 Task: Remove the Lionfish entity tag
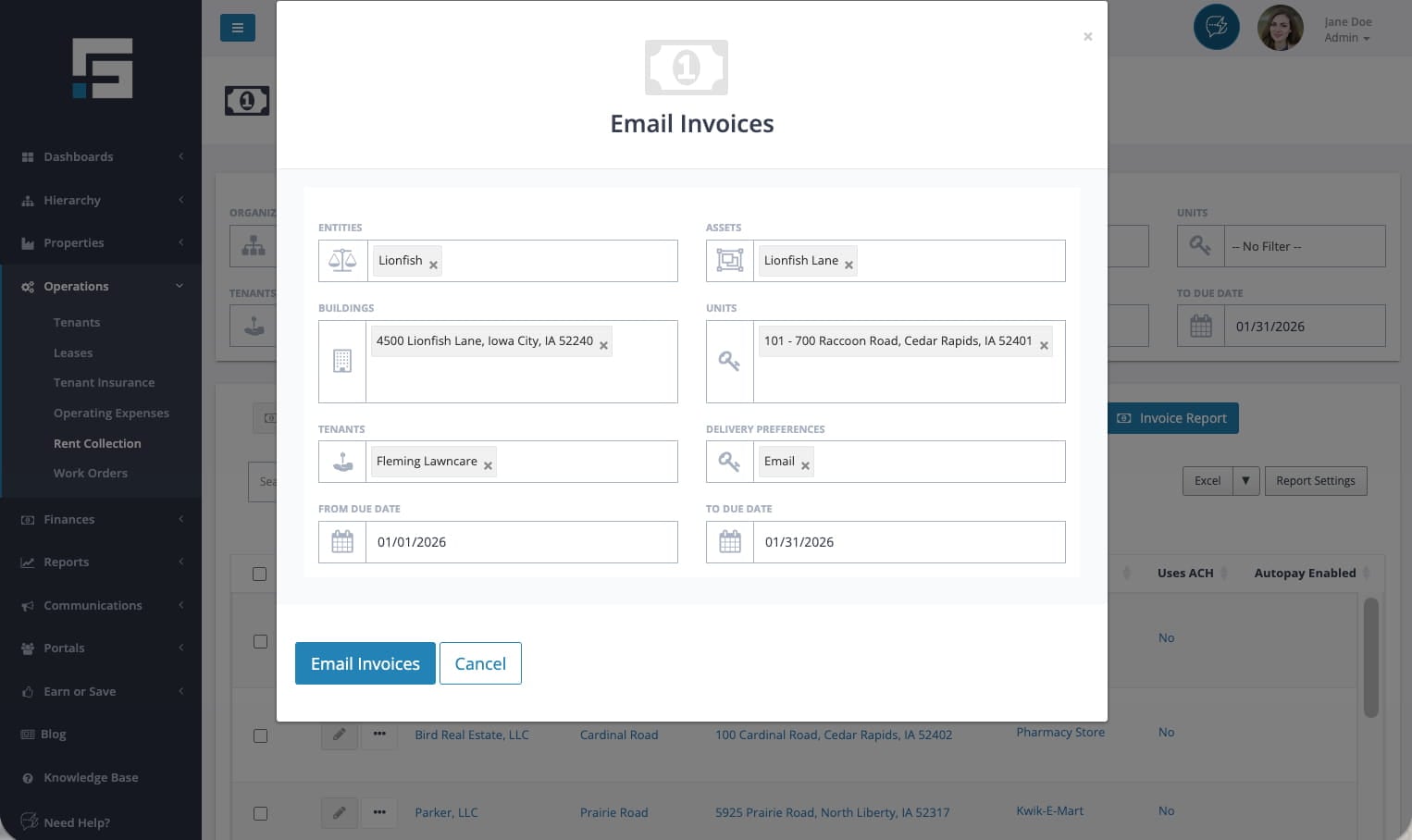[433, 265]
